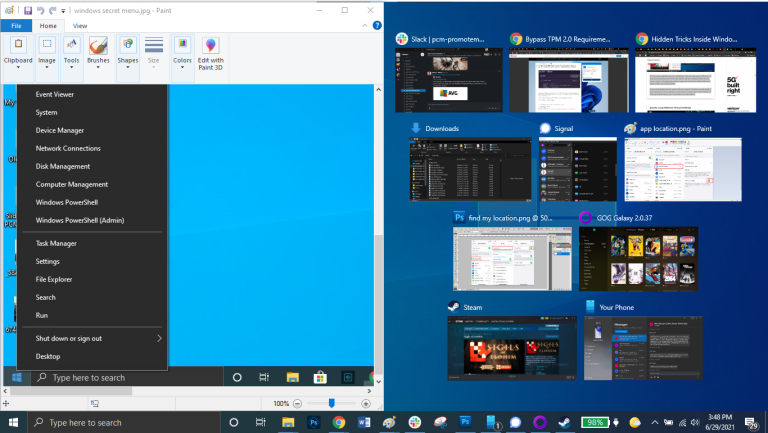The height and width of the screenshot is (433, 768).
Task: Click the zoom out minus button in Paint
Action: pyautogui.click(x=297, y=402)
